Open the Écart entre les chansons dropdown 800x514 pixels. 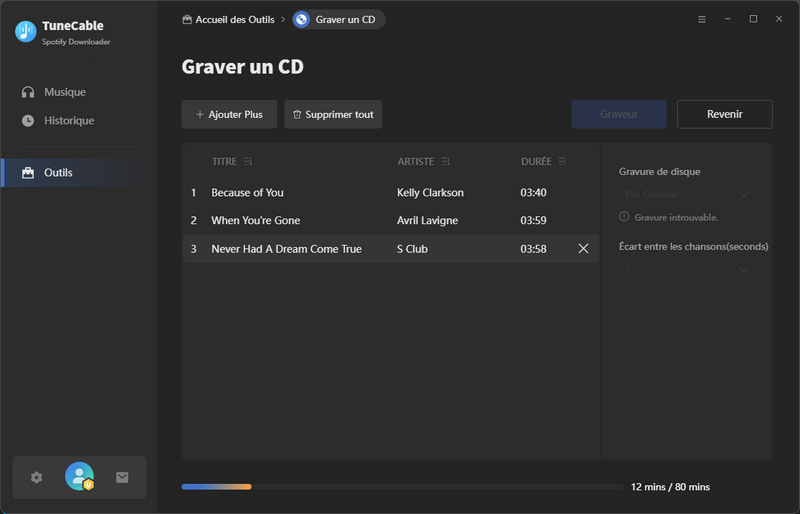point(685,269)
